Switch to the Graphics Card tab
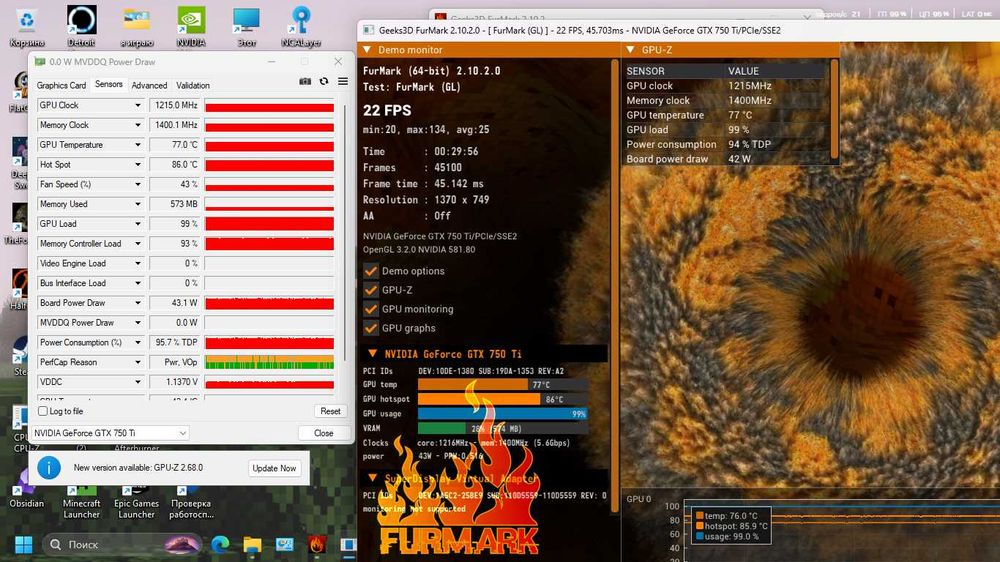1000x562 pixels. point(61,85)
